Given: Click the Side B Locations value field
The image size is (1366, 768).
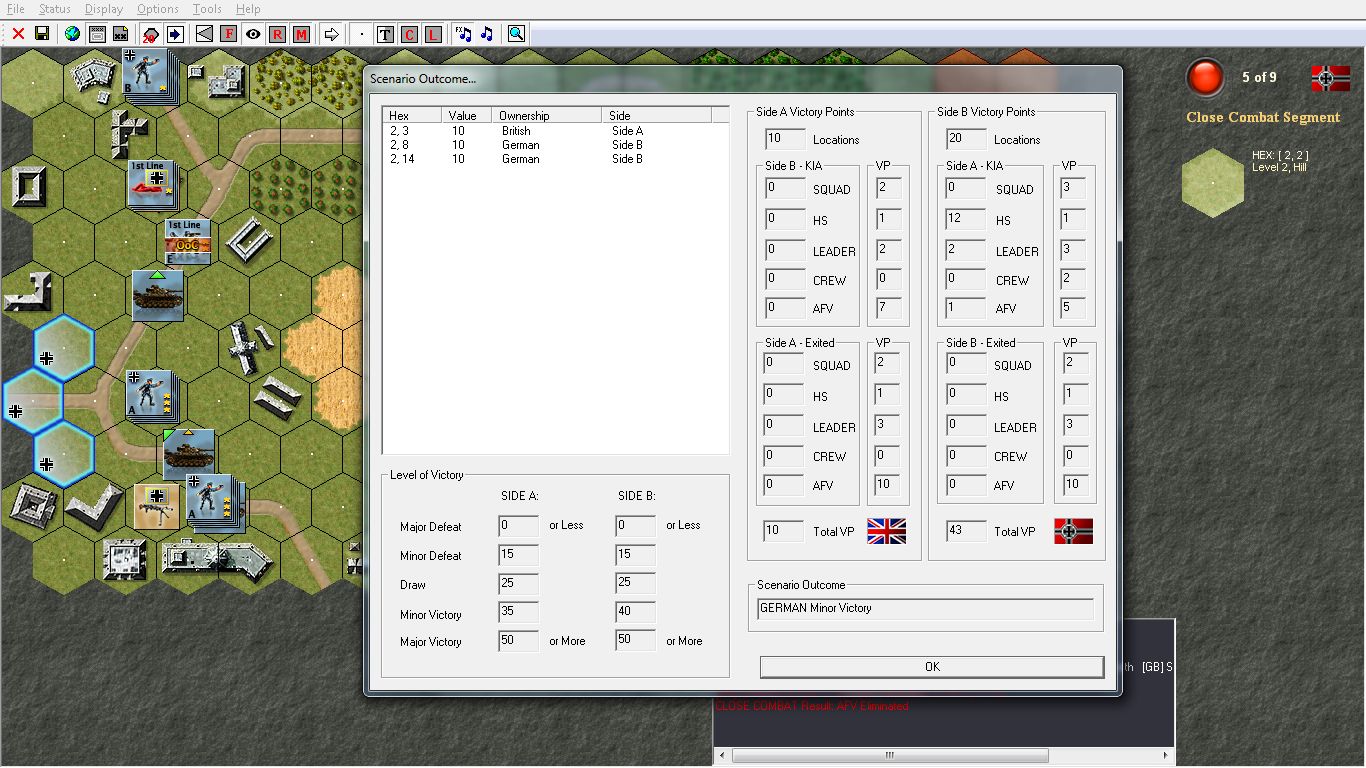Looking at the screenshot, I should (966, 139).
